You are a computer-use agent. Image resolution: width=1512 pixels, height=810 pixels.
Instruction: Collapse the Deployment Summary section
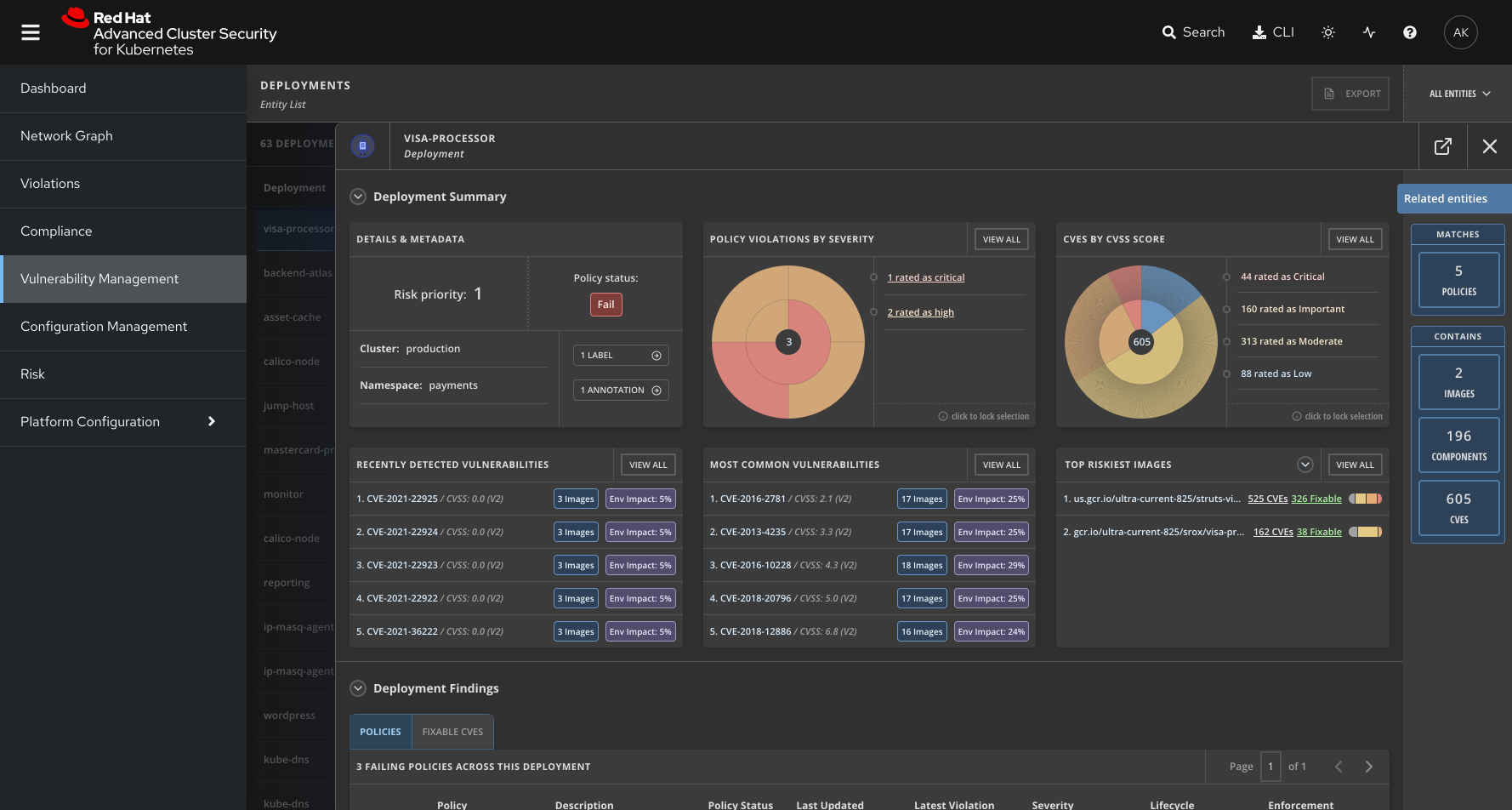pos(359,197)
